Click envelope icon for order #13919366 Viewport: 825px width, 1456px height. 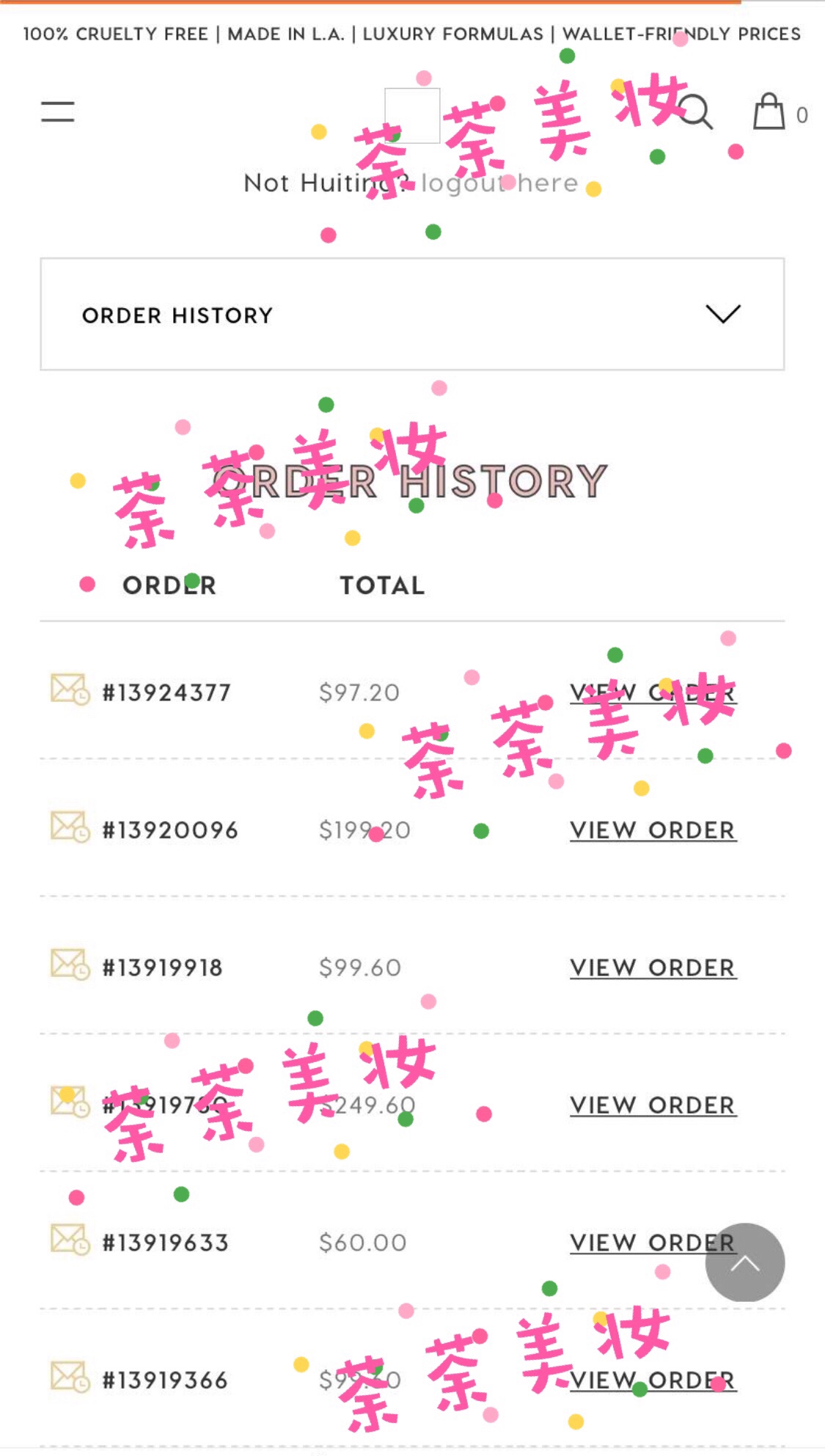pos(70,1378)
